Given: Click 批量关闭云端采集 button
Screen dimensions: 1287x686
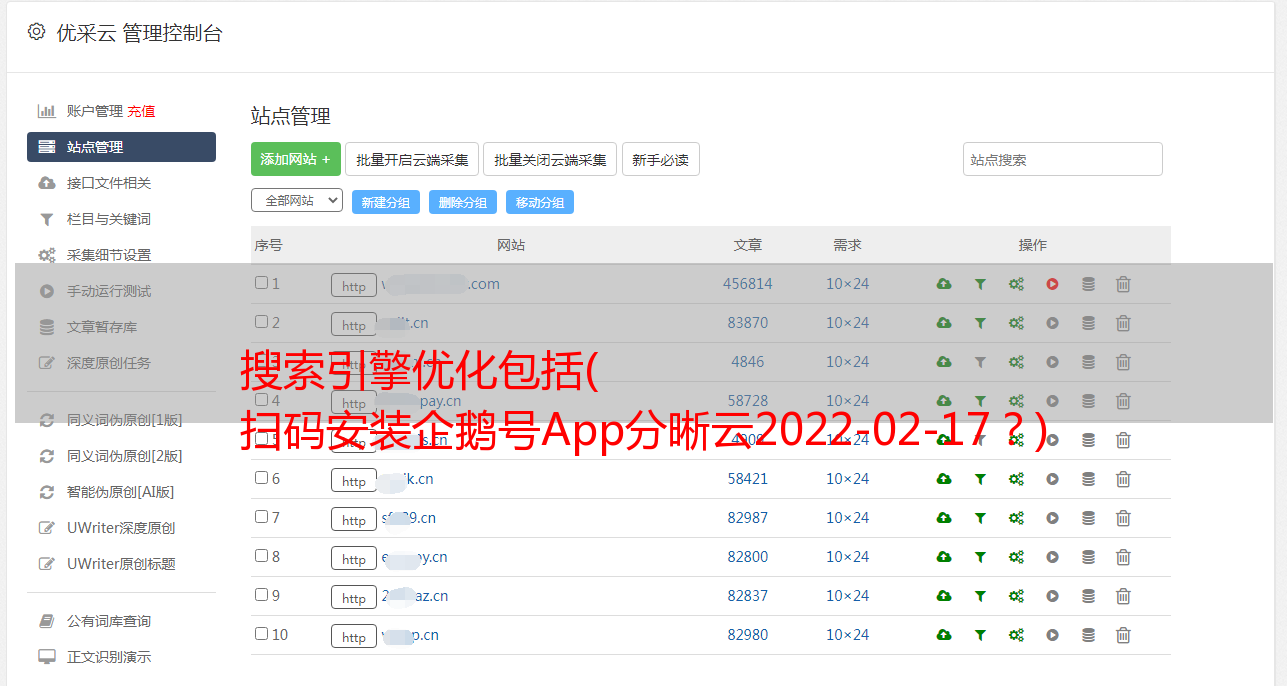Looking at the screenshot, I should pyautogui.click(x=550, y=159).
